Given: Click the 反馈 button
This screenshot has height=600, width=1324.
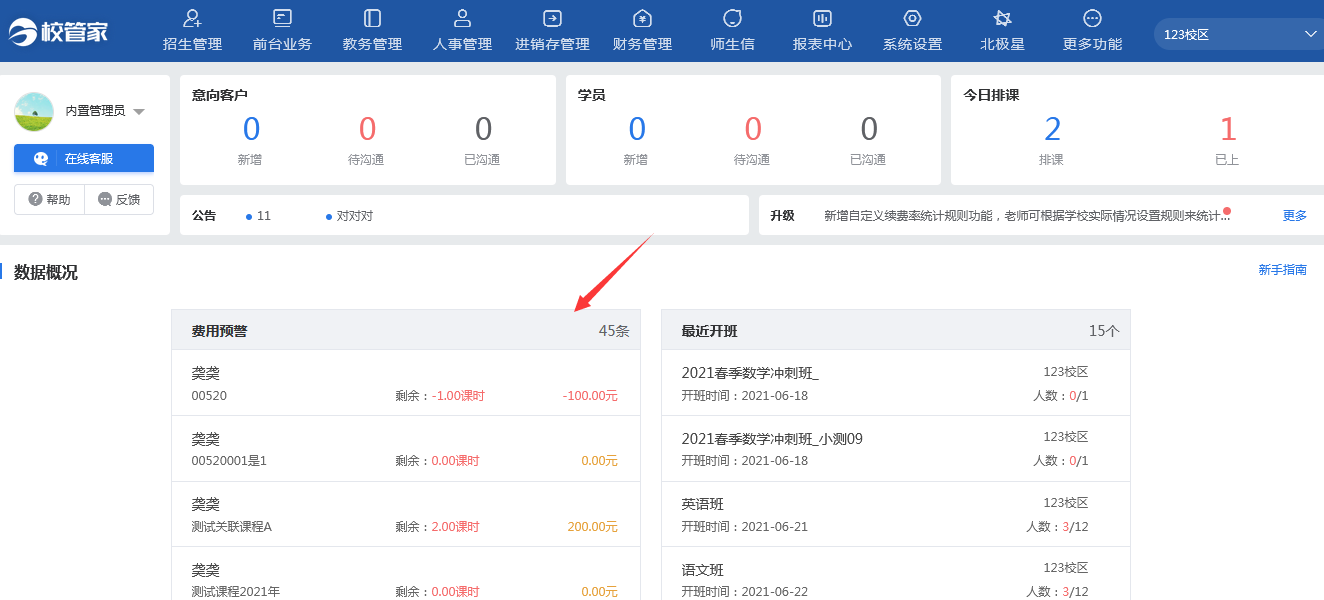Looking at the screenshot, I should [x=119, y=199].
